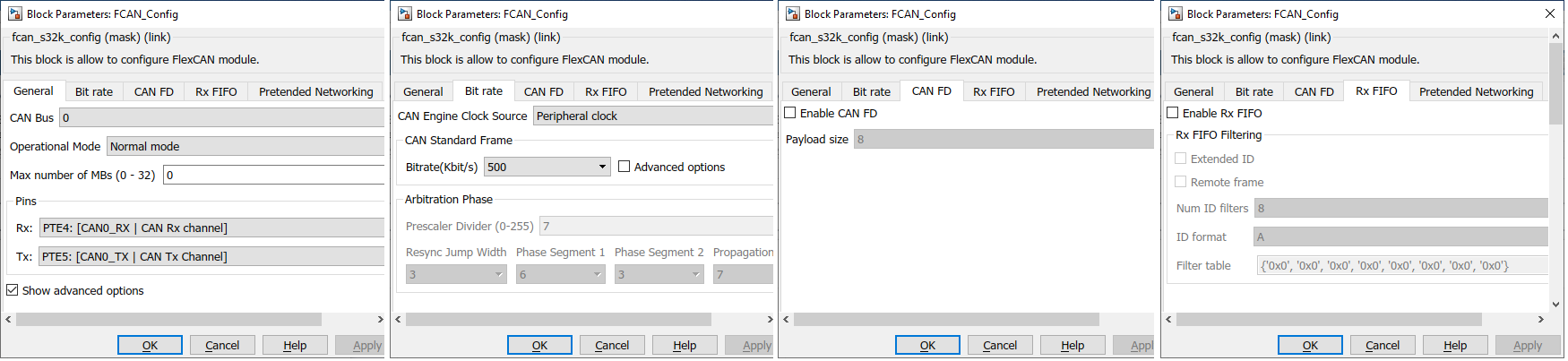Screen dimensions: 1568x361
Task: Click Cancel in the Rx FIFO Filtering dialog
Action: click(1383, 345)
